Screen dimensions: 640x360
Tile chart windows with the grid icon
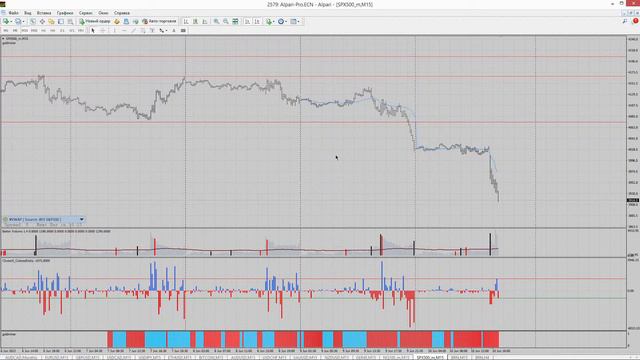236,21
